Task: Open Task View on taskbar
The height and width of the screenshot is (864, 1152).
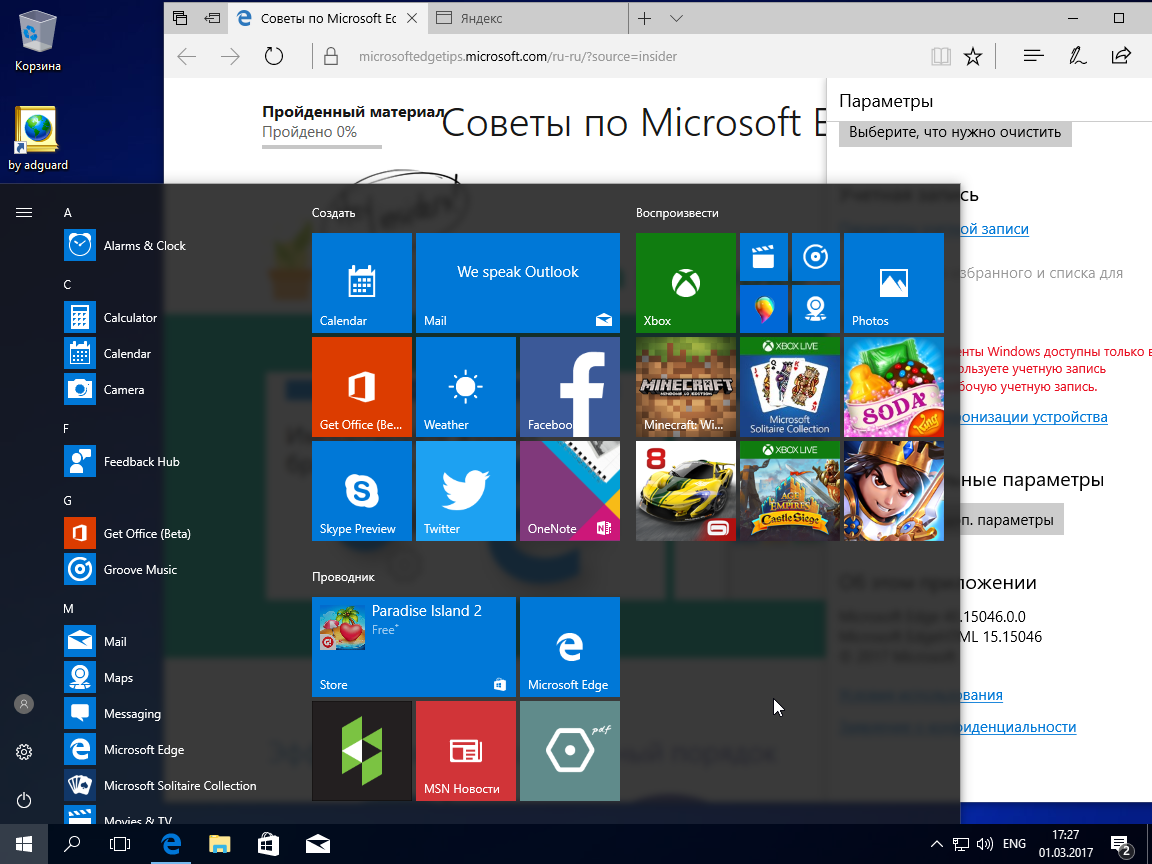Action: click(x=120, y=844)
